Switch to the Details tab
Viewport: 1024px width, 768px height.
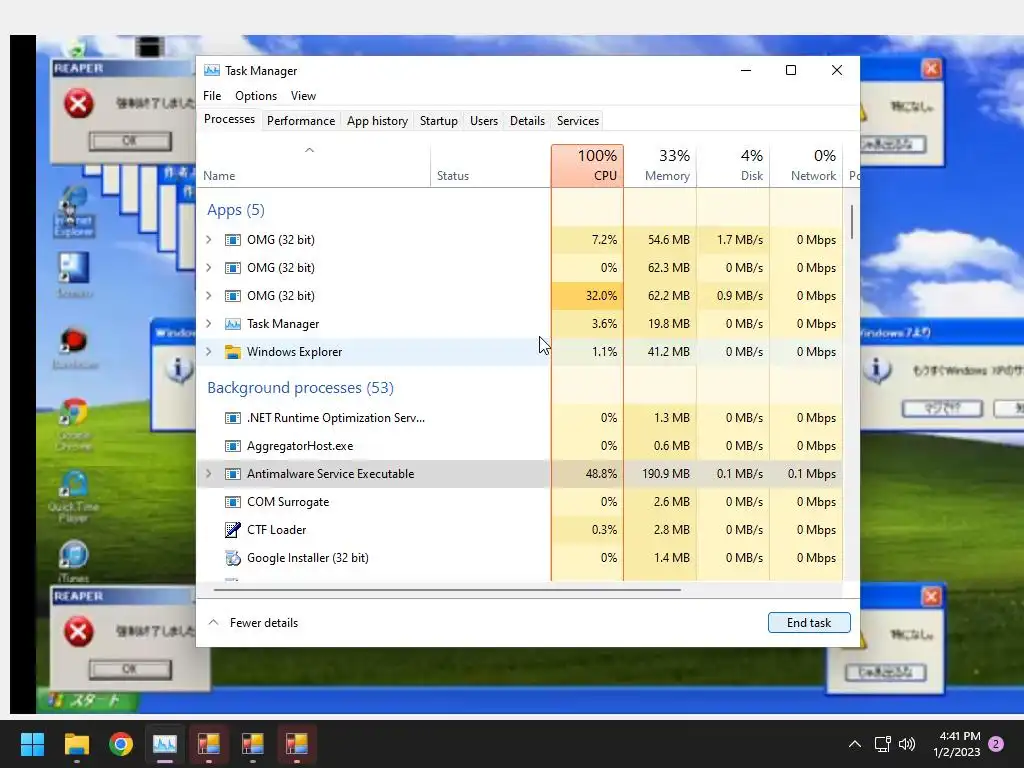527,121
